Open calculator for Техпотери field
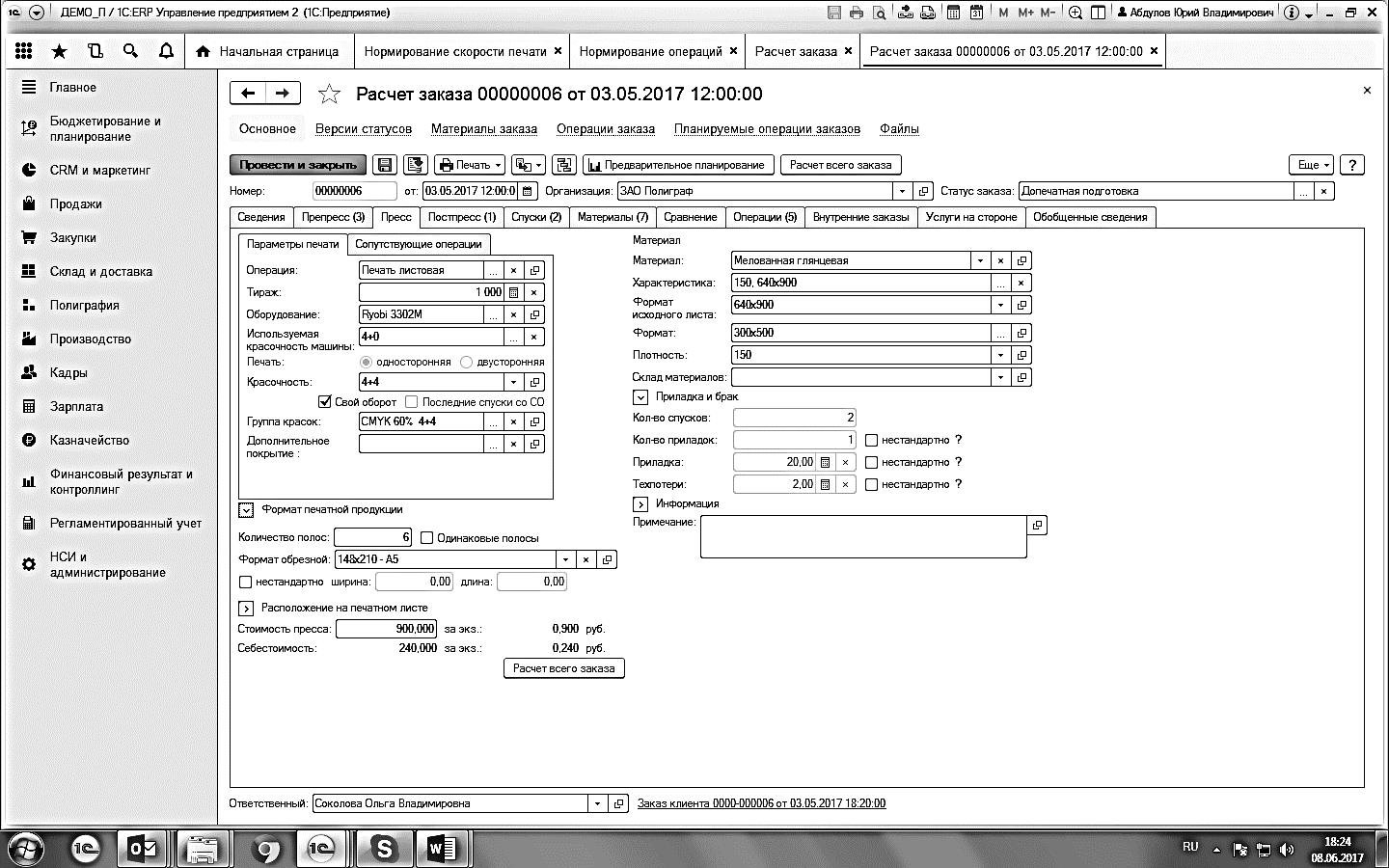 coord(825,484)
